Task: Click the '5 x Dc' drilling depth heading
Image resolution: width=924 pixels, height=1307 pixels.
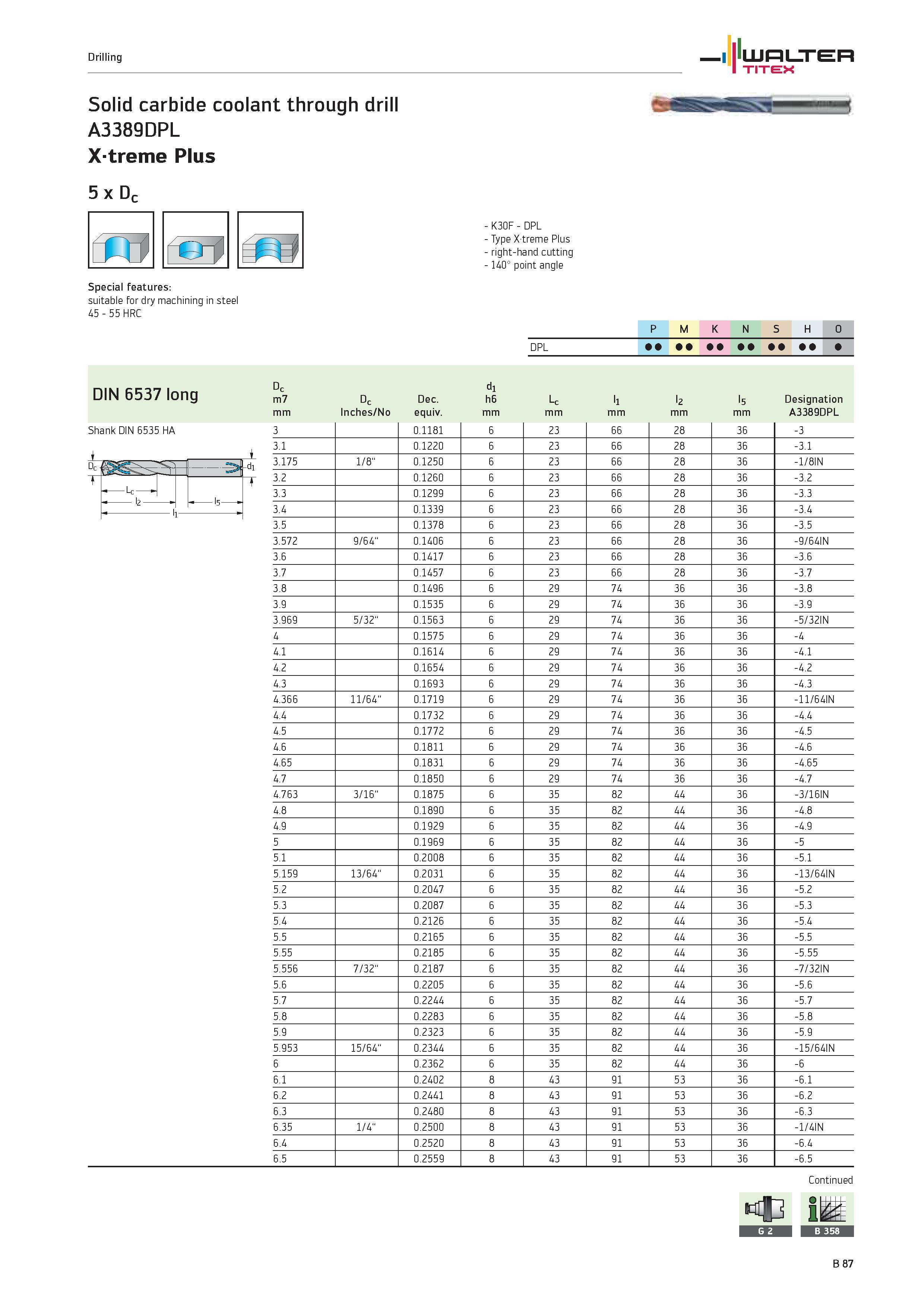Action: 113,193
